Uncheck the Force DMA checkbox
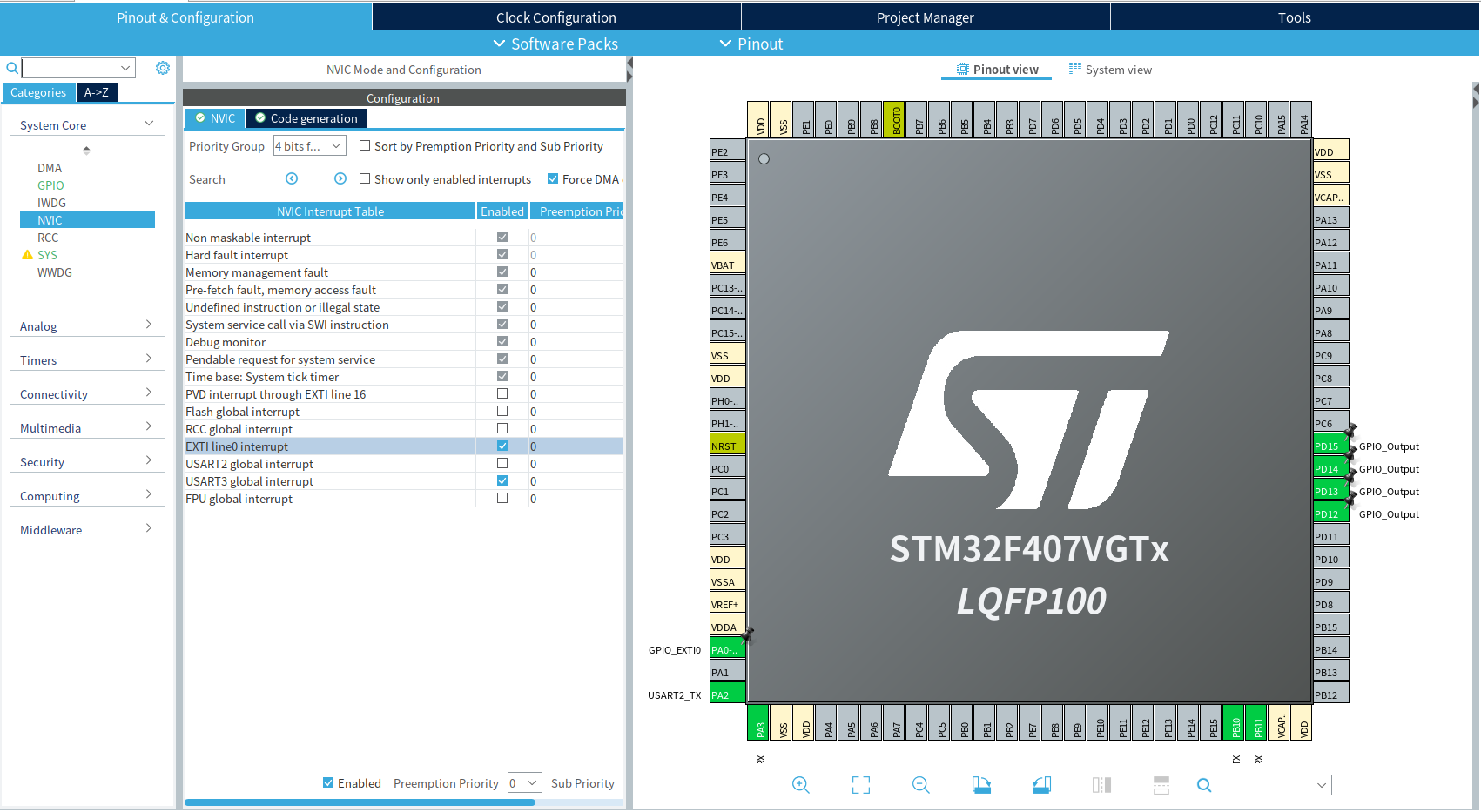The image size is (1481, 812). click(553, 178)
